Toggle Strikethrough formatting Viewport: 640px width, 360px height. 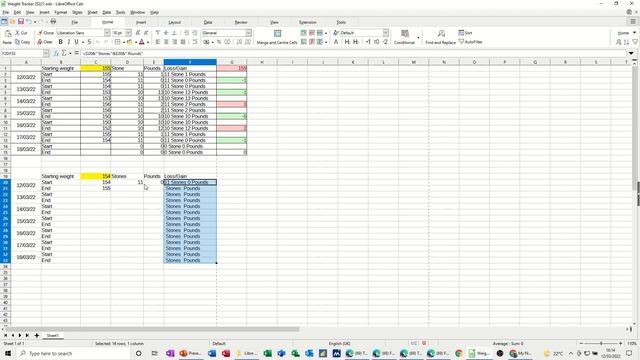89,42
